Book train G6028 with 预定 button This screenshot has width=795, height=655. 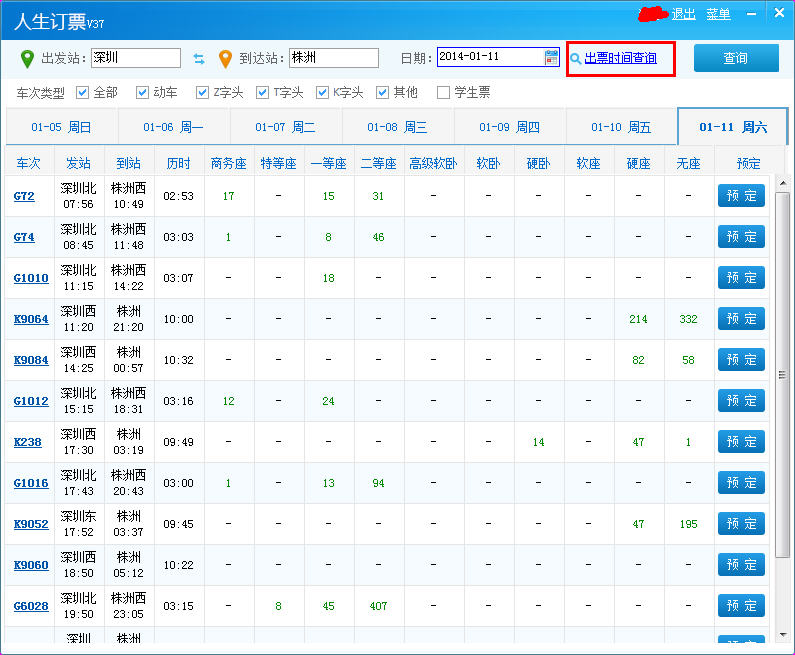tap(741, 606)
